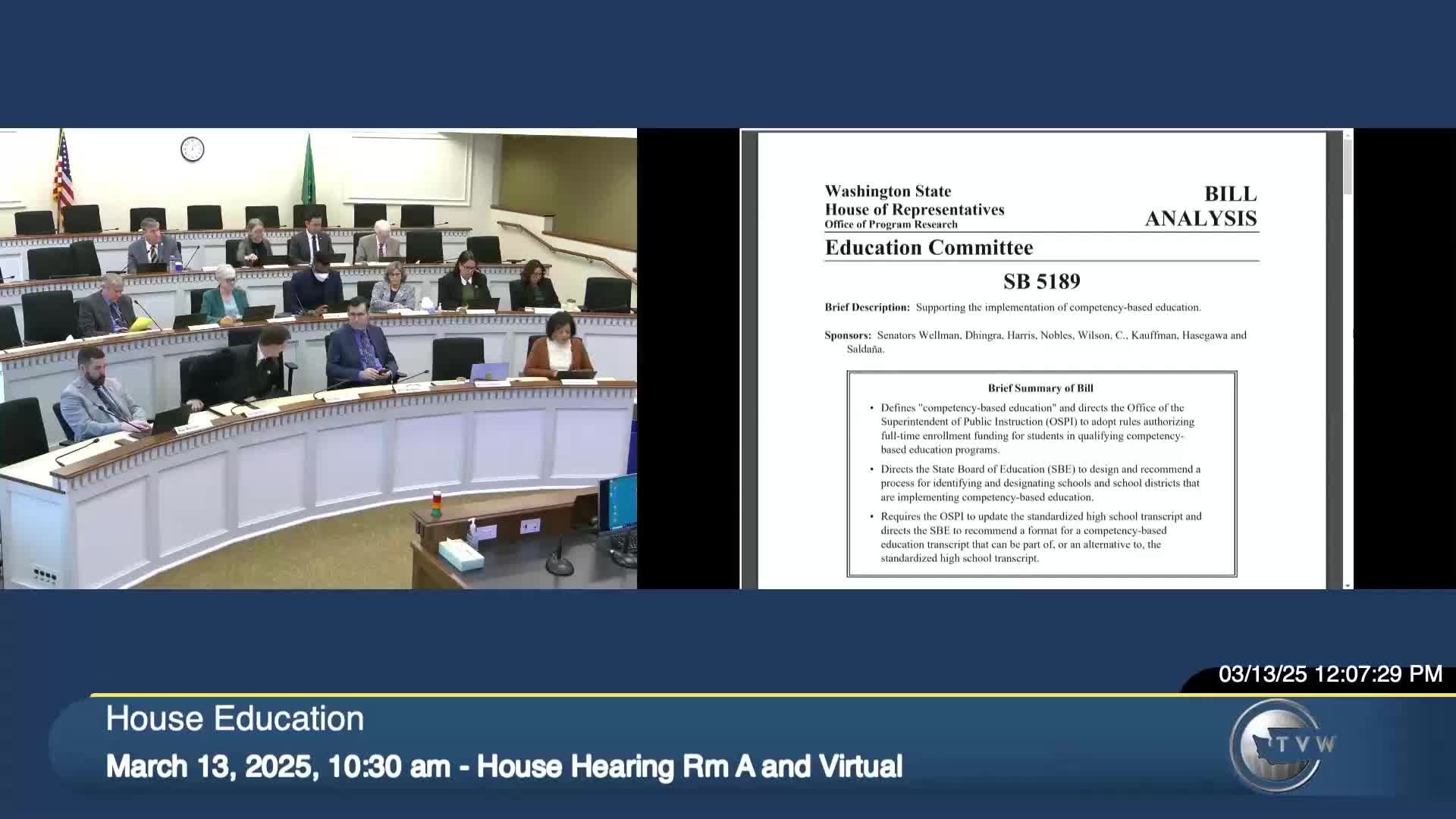Click the timer signal light on the desk

click(436, 504)
